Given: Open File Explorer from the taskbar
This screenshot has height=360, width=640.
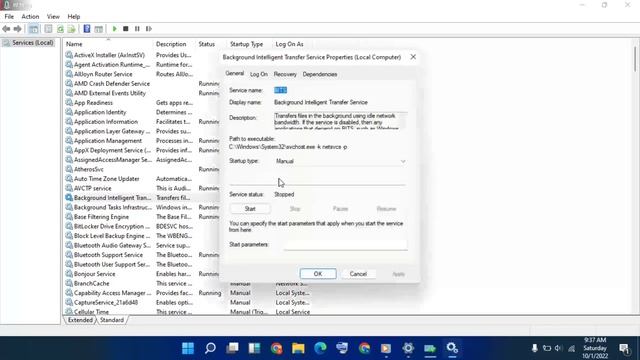Looking at the screenshot, I should point(298,348).
